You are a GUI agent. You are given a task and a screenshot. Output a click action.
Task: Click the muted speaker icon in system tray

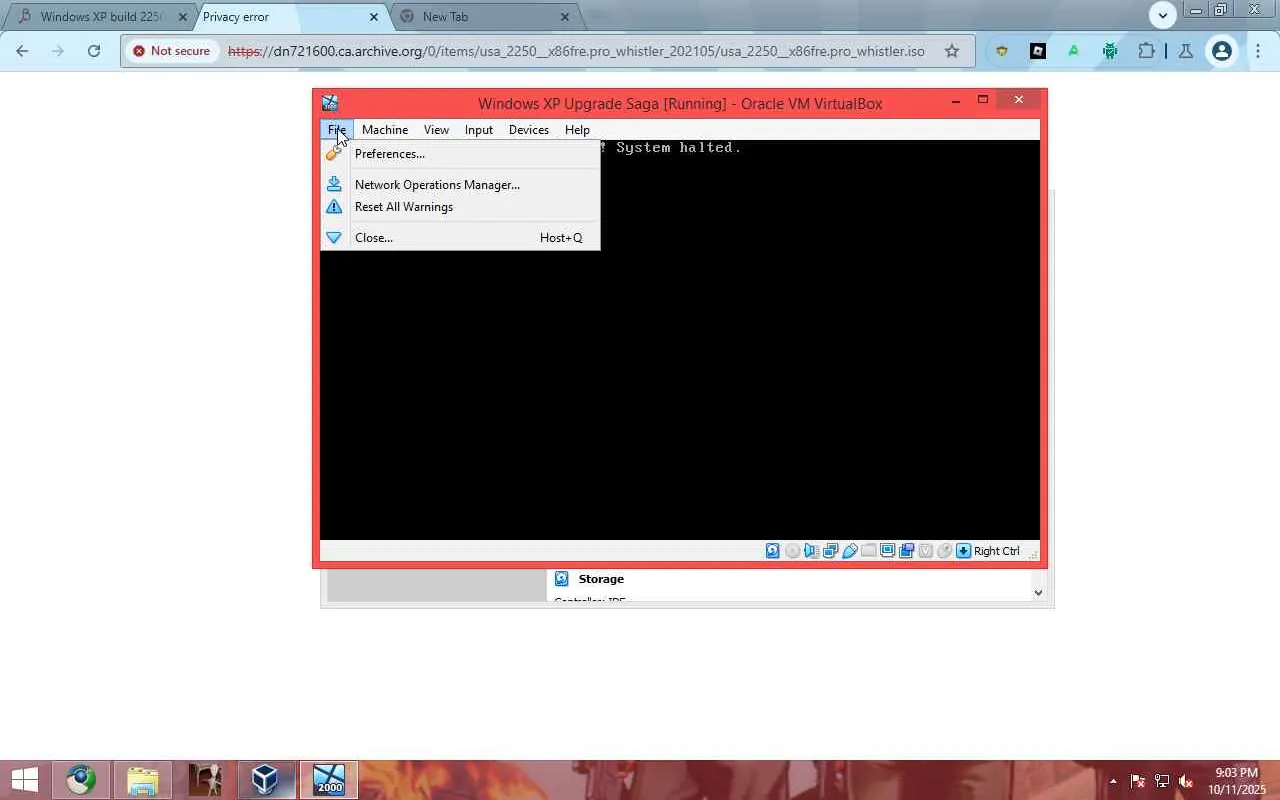(x=1186, y=781)
